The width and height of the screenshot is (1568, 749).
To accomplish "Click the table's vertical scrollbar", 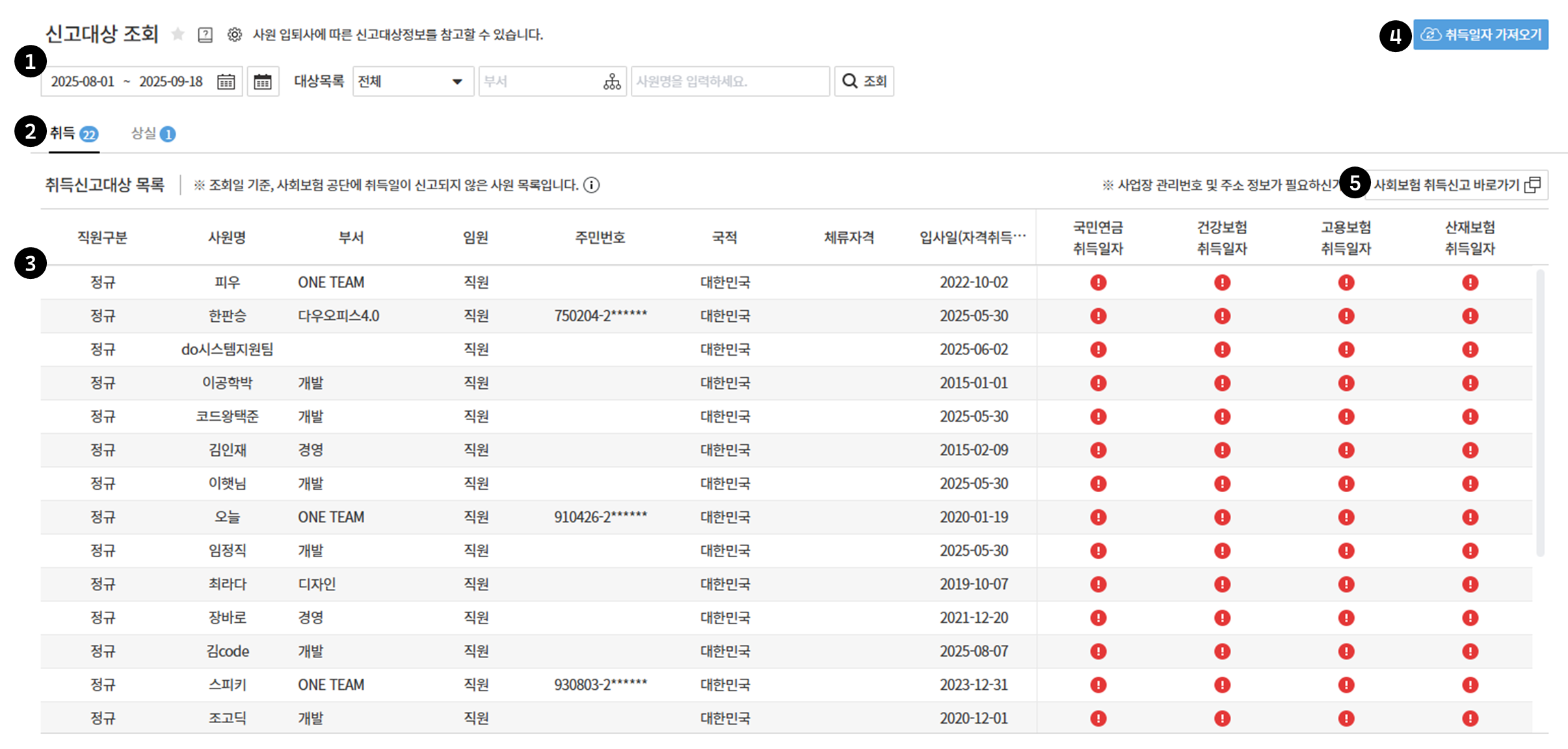I will pyautogui.click(x=1540, y=413).
